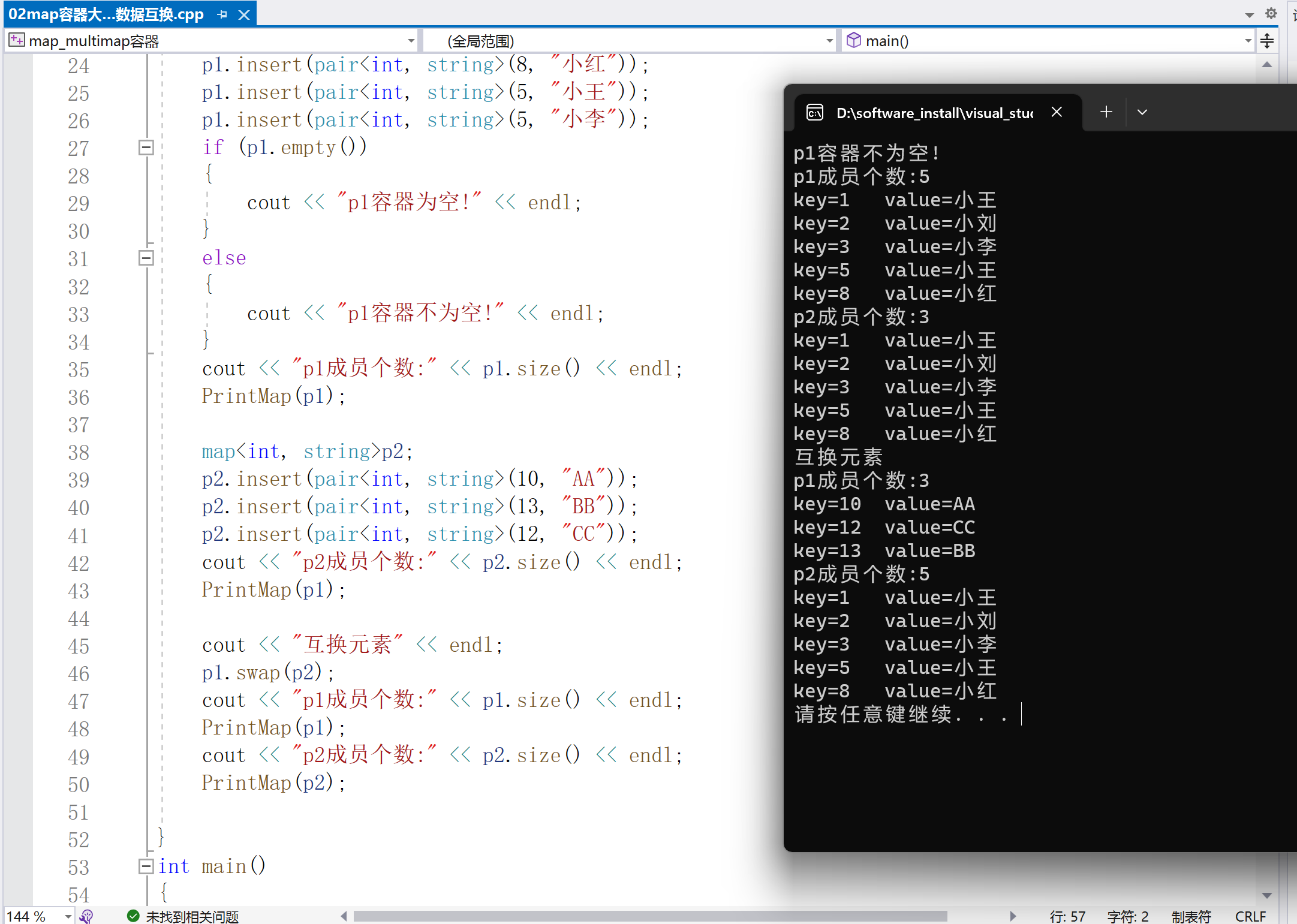Click line number 46
The height and width of the screenshot is (924, 1297).
coord(78,673)
